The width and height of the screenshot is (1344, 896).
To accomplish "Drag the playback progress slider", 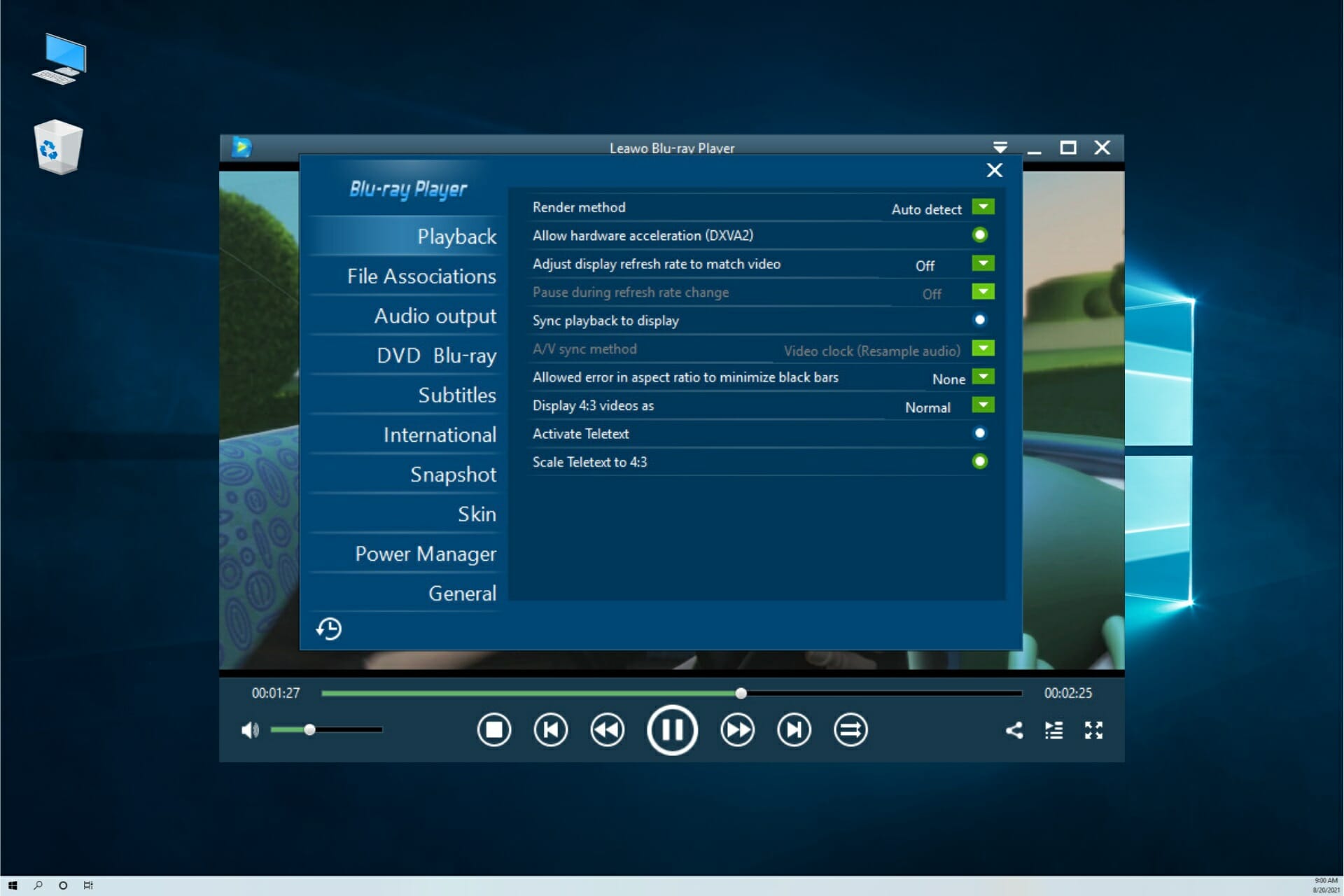I will [x=742, y=693].
